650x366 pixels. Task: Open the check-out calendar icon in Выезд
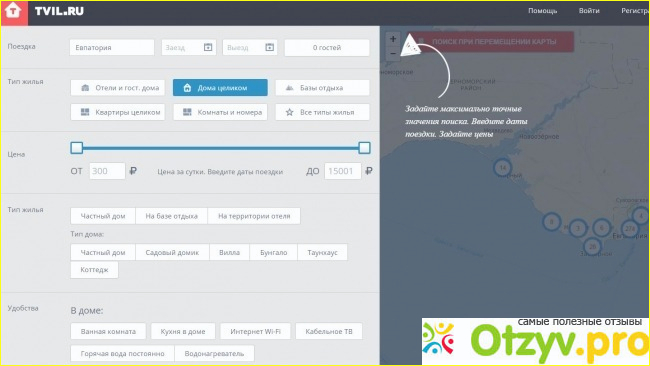pos(269,47)
